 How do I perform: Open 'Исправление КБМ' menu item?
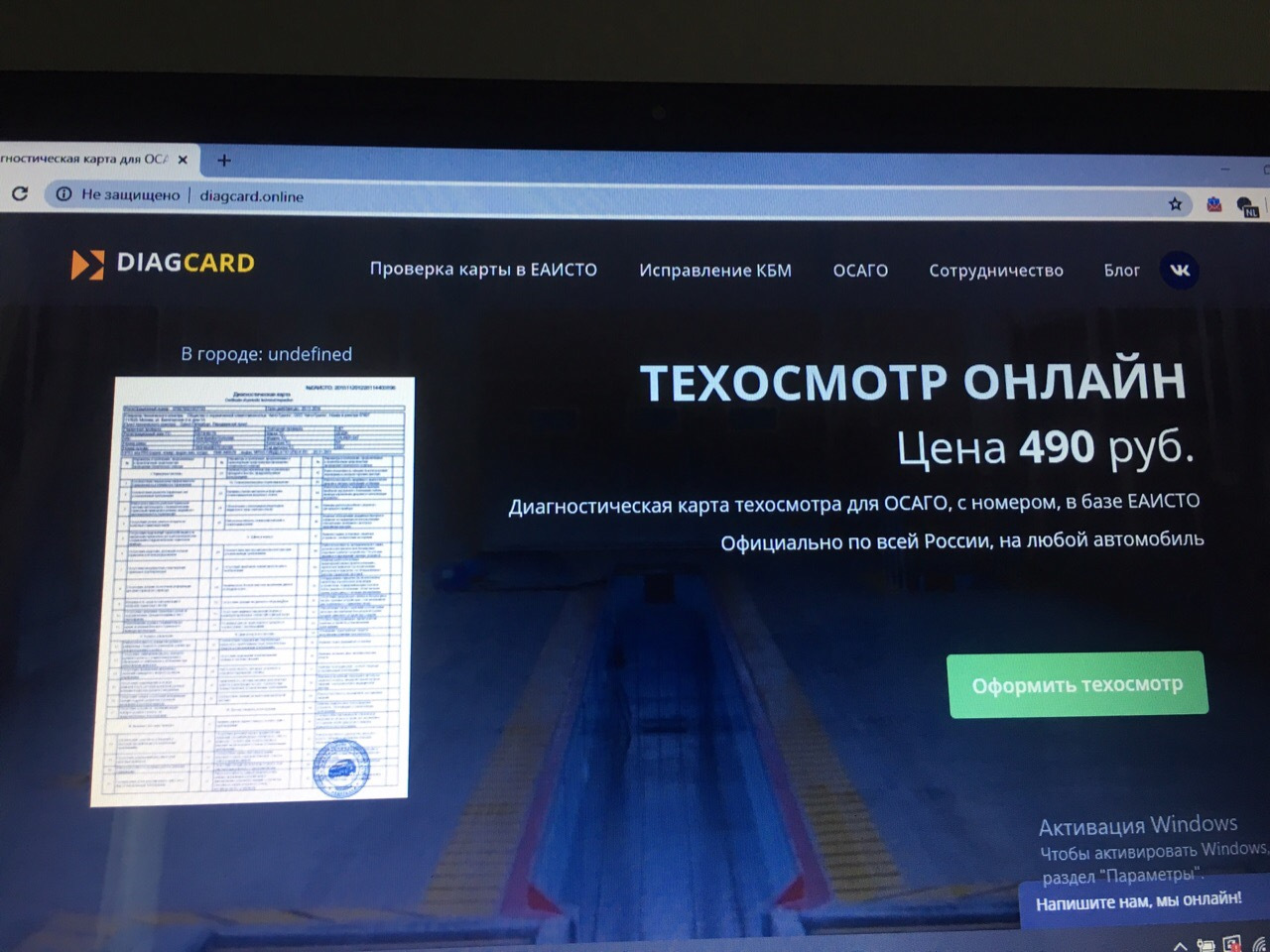[715, 270]
